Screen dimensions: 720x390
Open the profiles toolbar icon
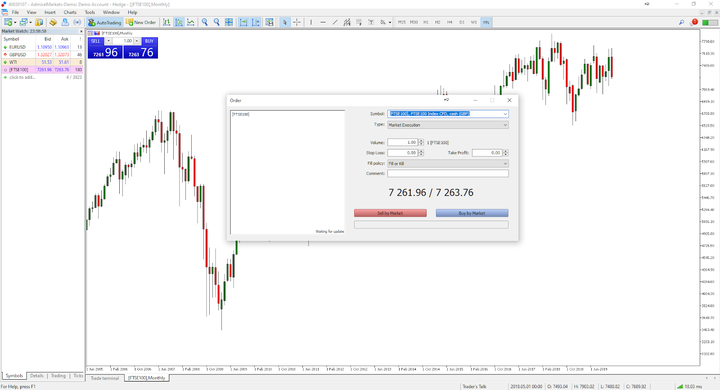[24, 22]
